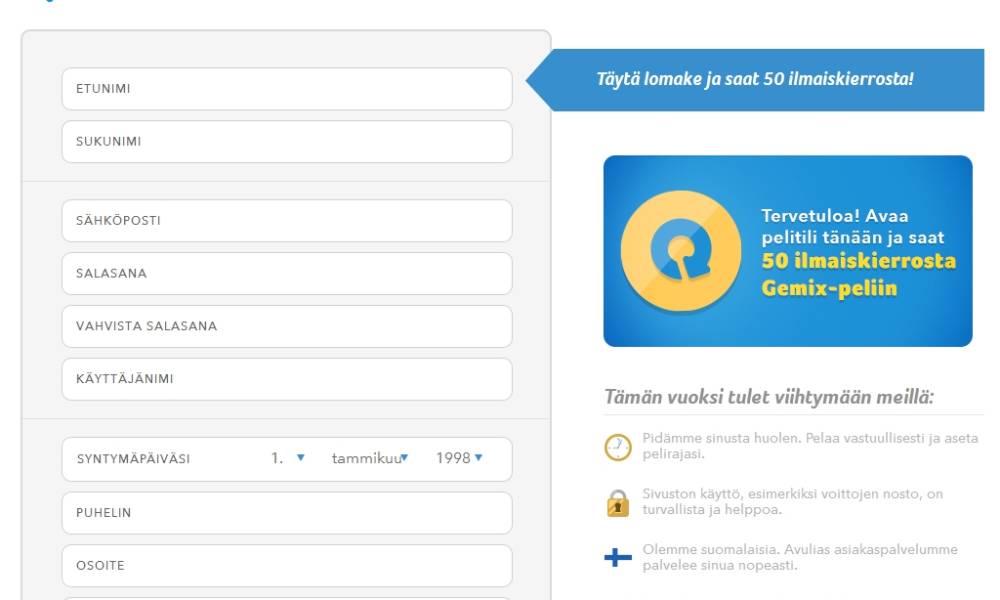
Task: Select the Osoite address field
Action: click(x=287, y=566)
